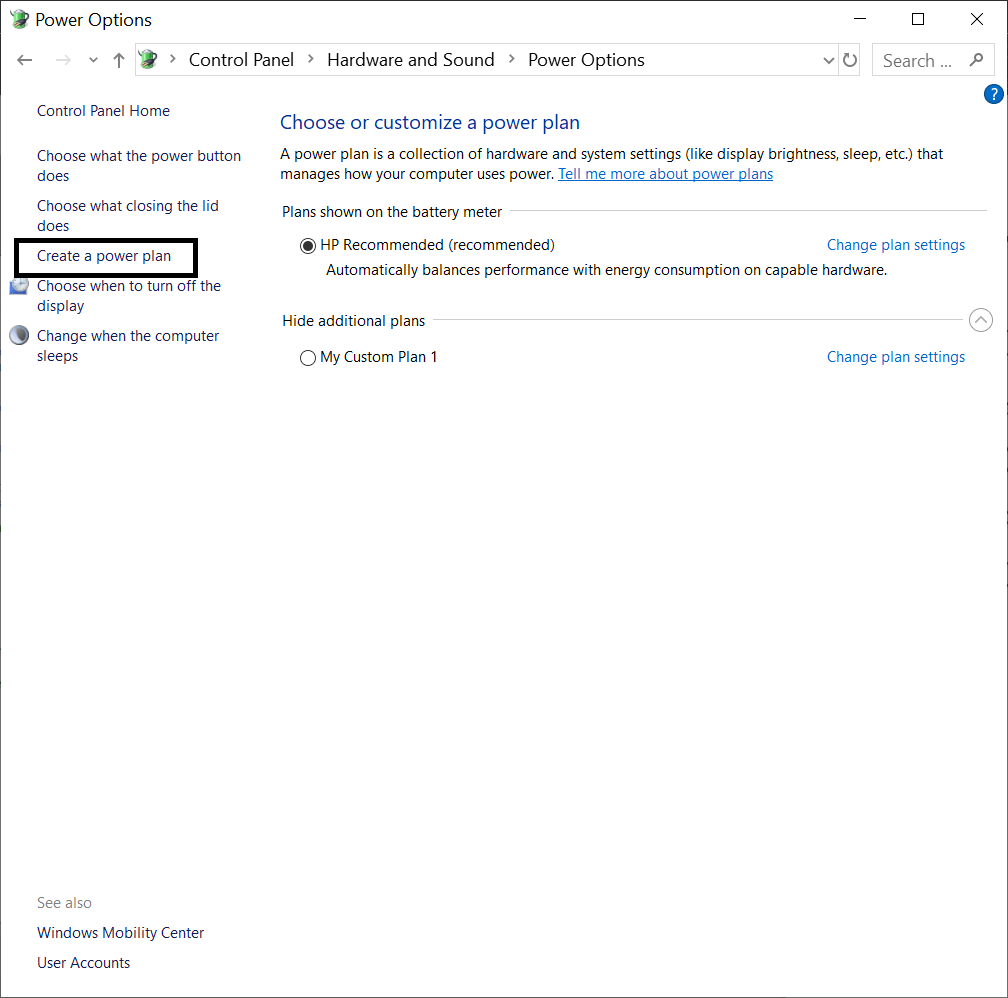Click the Power Options icon in the address bar
This screenshot has height=998, width=1008.
coord(148,60)
